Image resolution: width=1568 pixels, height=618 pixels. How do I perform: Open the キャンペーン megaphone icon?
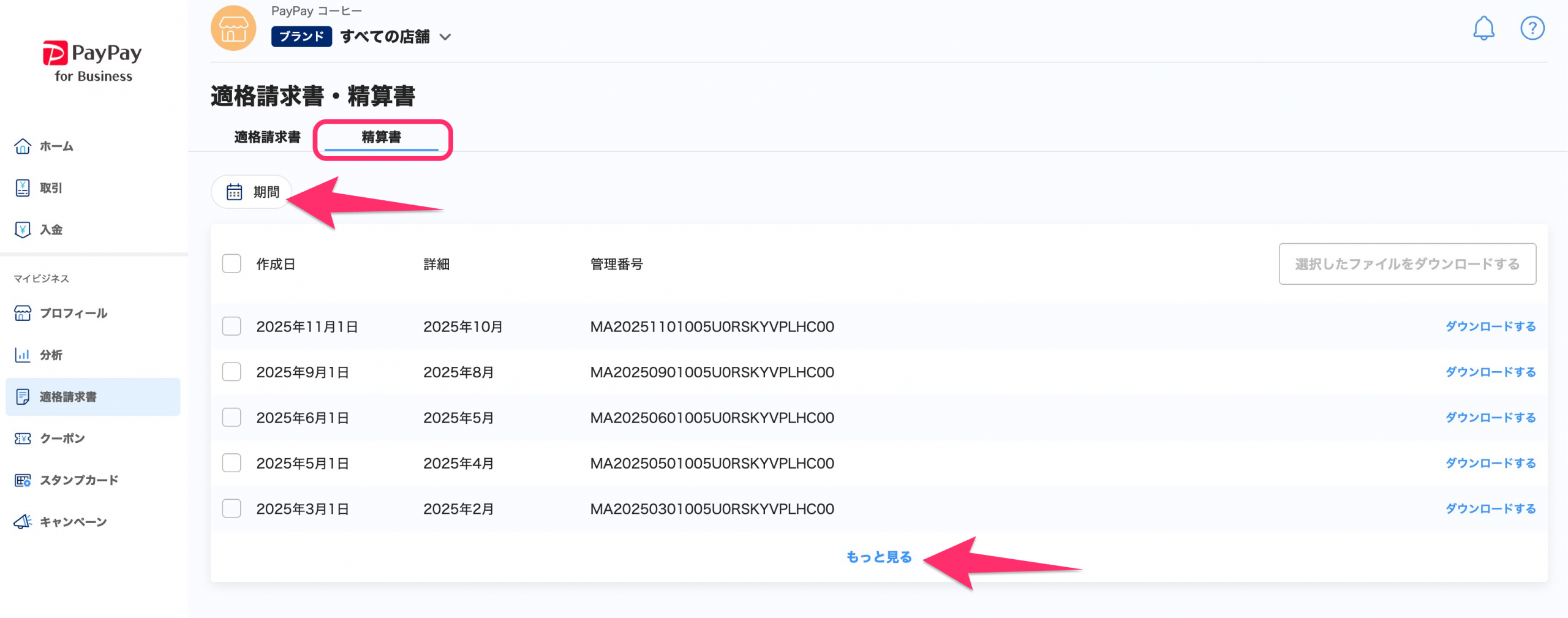tap(23, 522)
